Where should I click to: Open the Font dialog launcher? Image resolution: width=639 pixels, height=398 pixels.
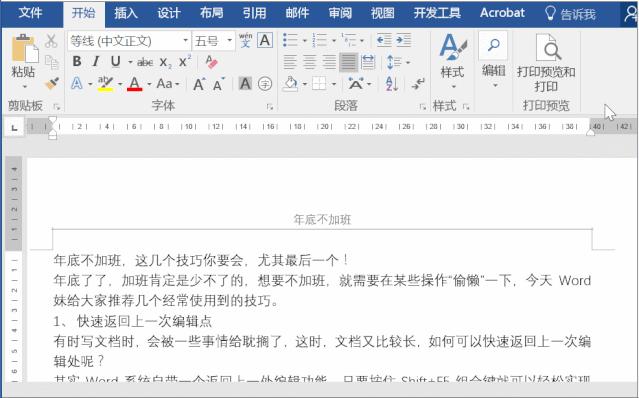coord(269,107)
